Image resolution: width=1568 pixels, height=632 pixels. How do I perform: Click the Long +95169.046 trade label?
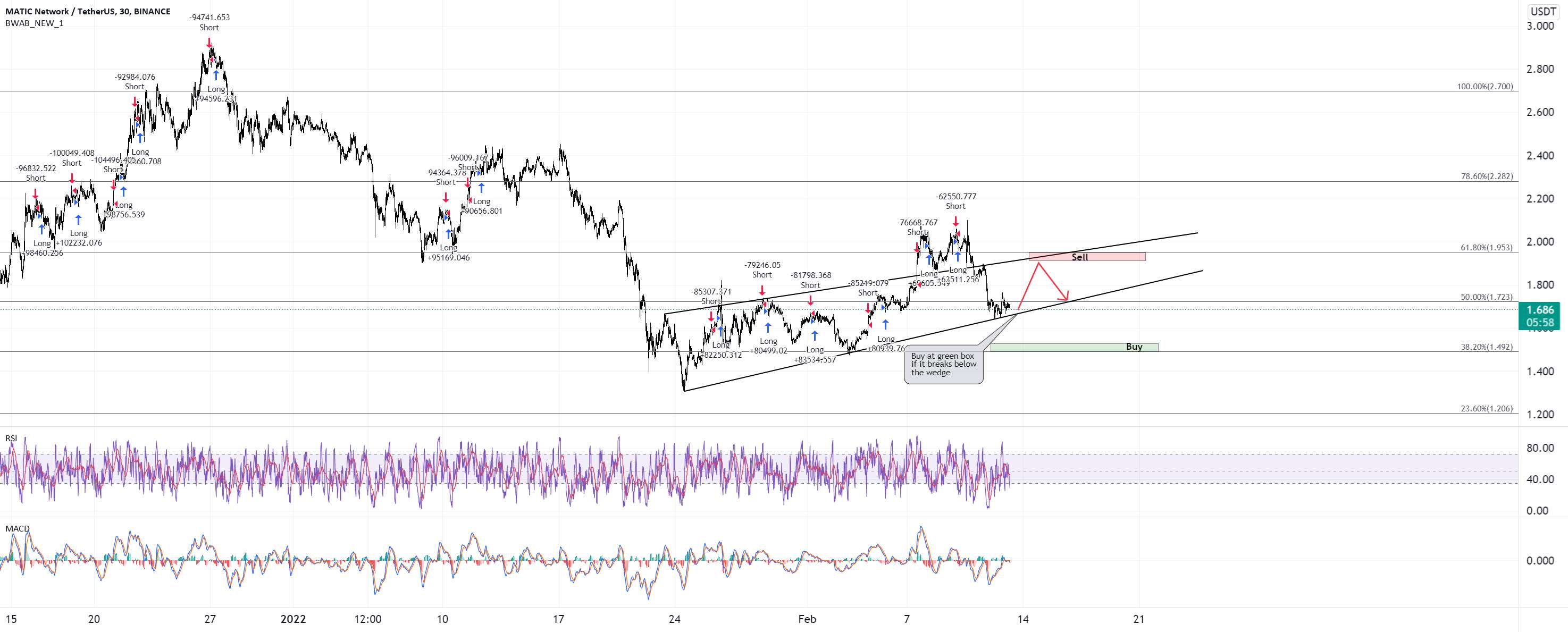point(449,252)
